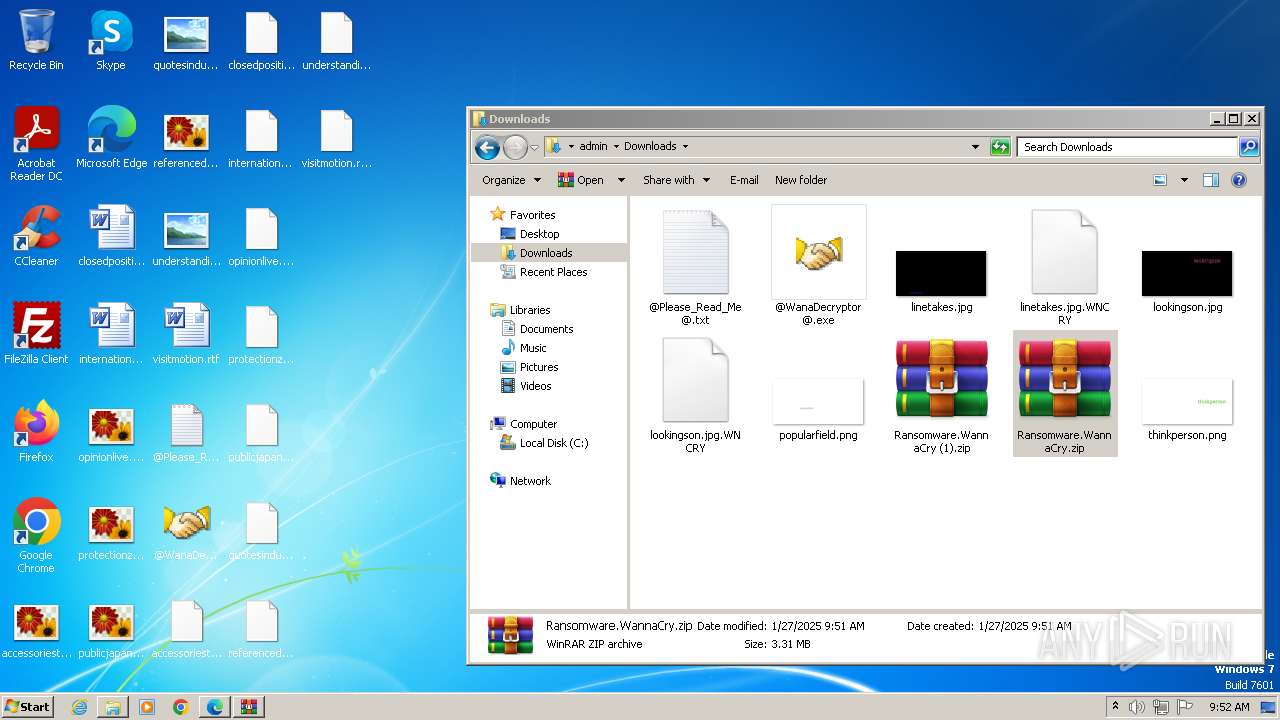Click the Chrome icon on the taskbar
This screenshot has height=720, width=1280.
(181, 707)
